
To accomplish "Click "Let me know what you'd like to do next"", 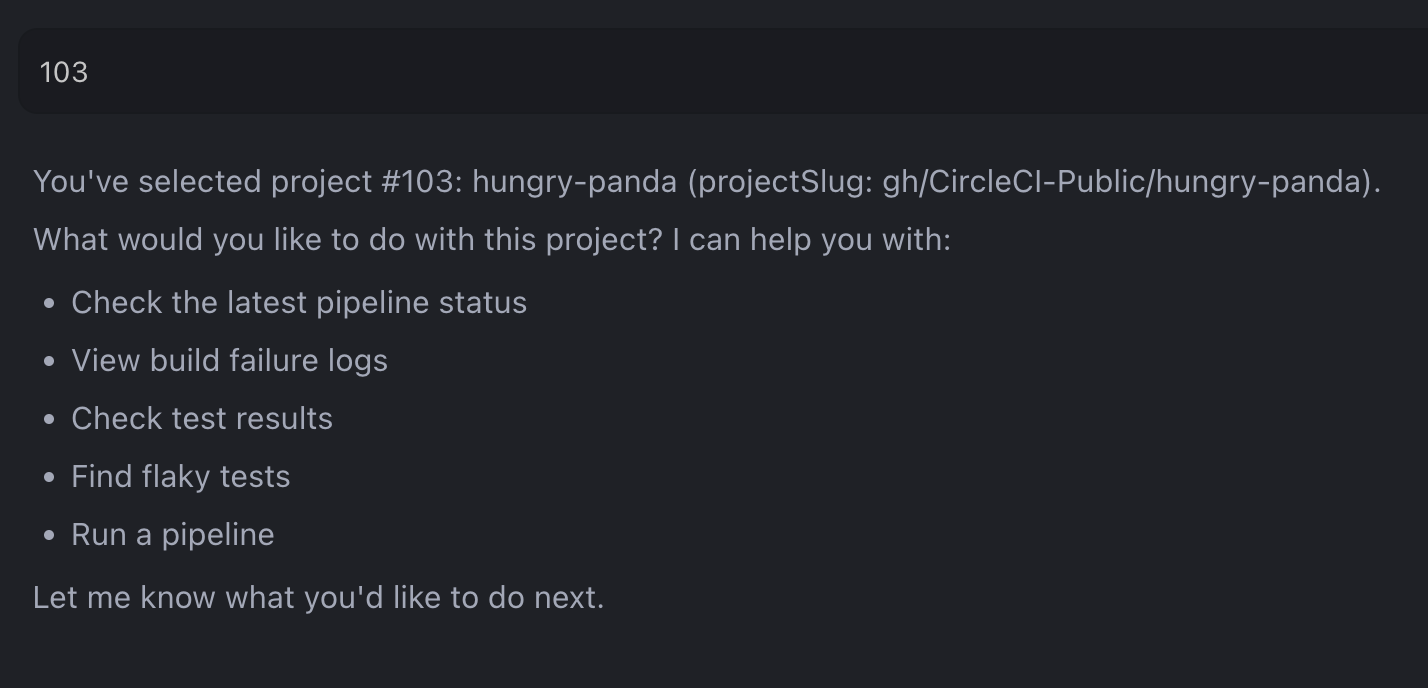I will pos(320,597).
